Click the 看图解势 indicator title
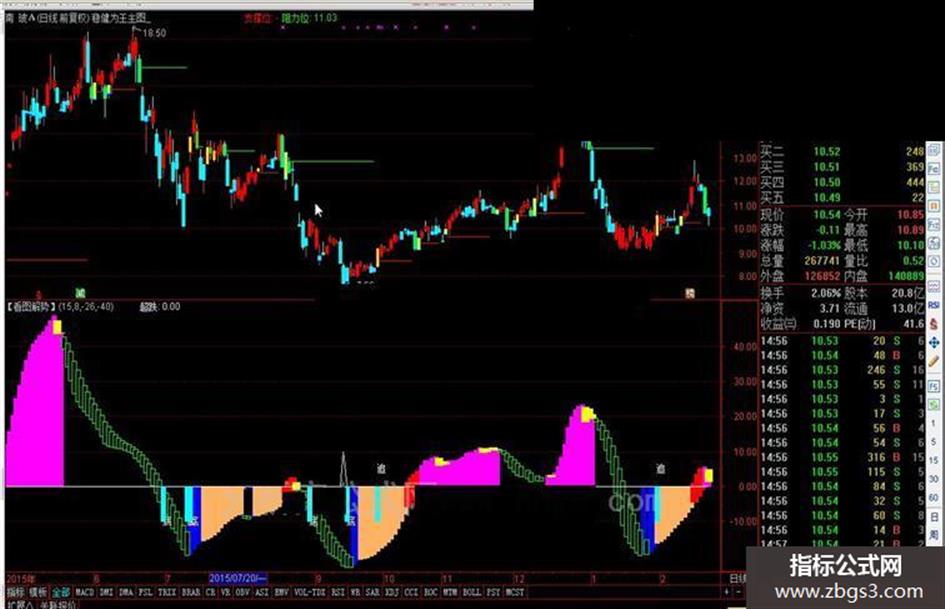This screenshot has height=609, width=945. click(x=31, y=306)
